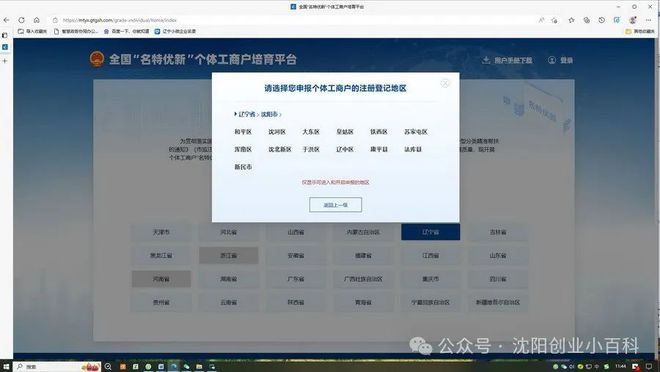The height and width of the screenshot is (372, 660).
Task: Click the 用户手册下载 link text
Action: (513, 60)
